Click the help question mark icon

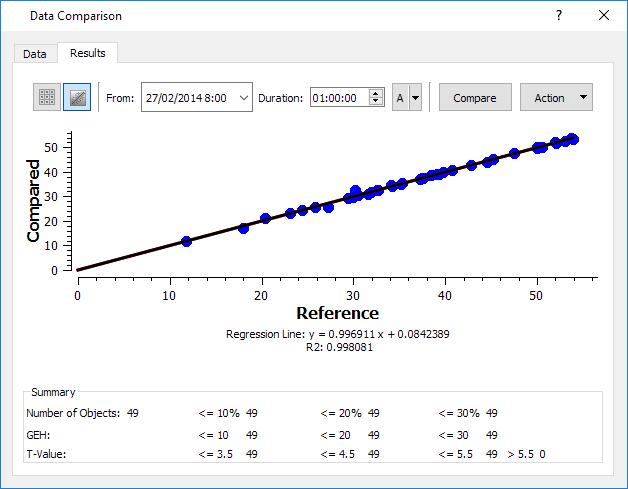tap(559, 15)
